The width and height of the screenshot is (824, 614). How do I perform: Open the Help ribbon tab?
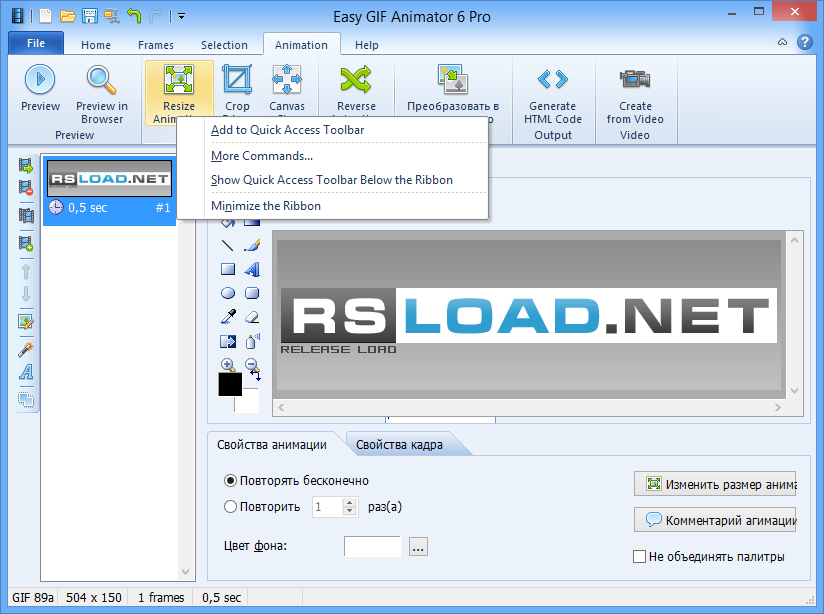click(366, 45)
